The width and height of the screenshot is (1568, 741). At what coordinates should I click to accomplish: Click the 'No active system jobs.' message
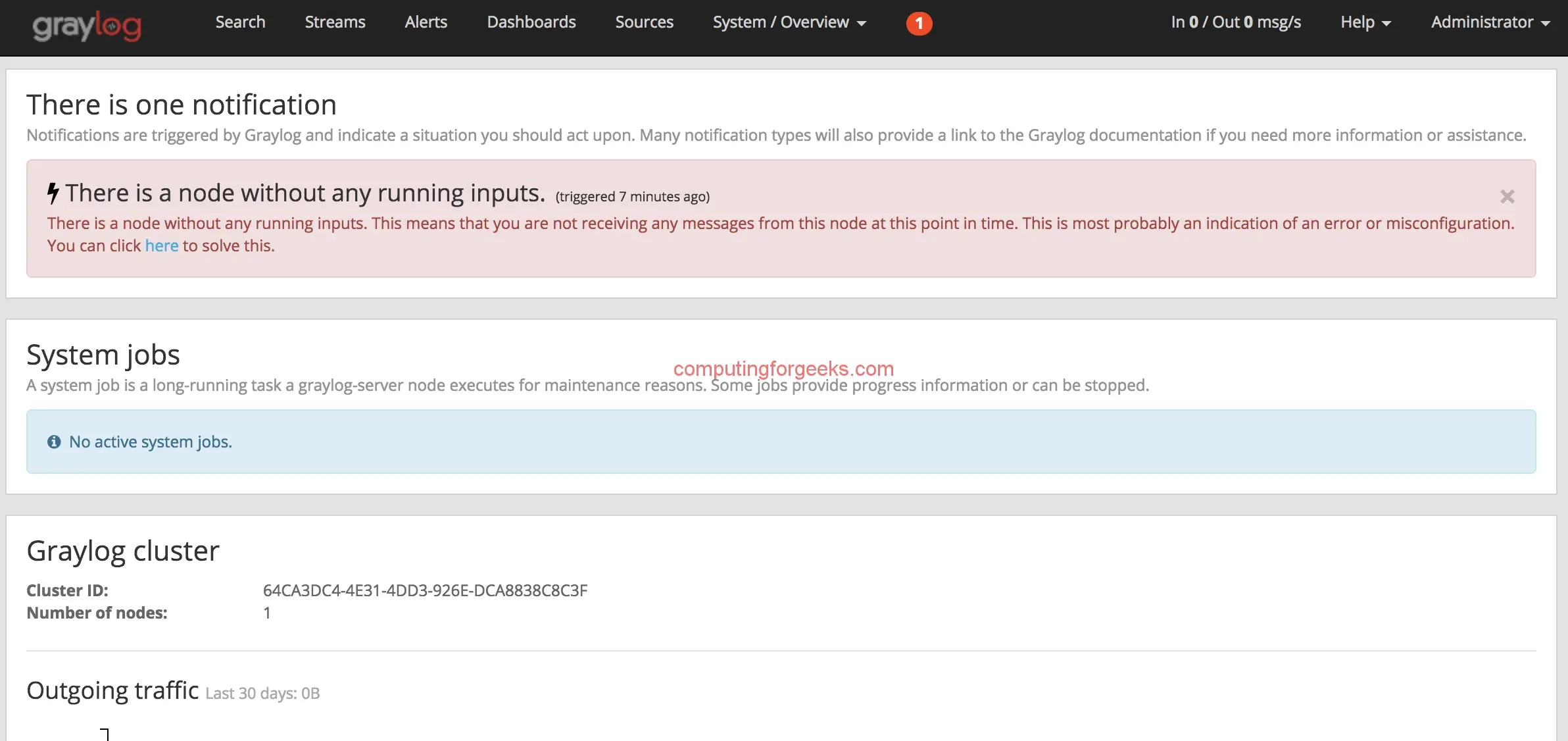(151, 442)
